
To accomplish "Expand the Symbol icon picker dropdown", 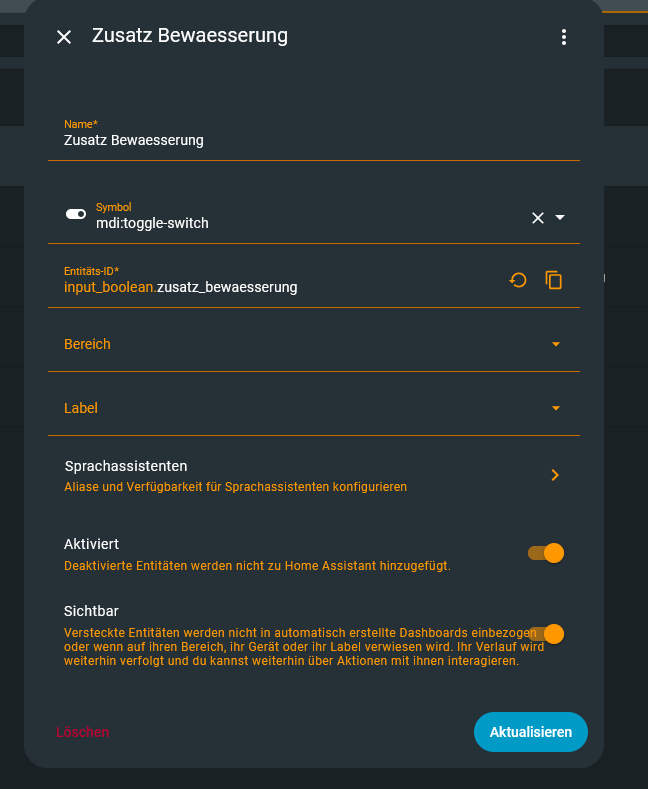I will [560, 218].
